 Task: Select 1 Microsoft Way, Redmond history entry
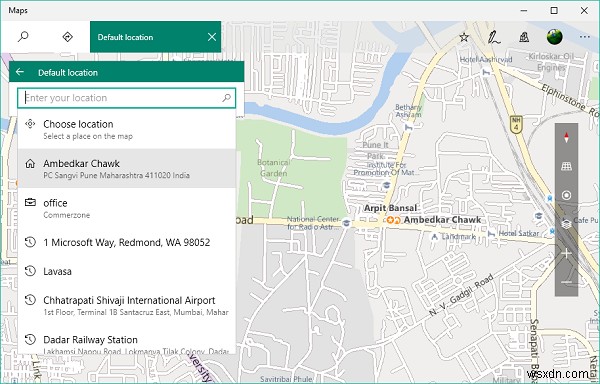point(126,242)
